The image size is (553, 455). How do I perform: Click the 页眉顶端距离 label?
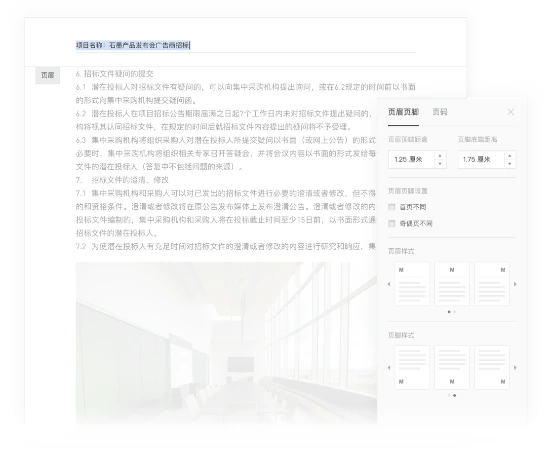click(x=408, y=139)
